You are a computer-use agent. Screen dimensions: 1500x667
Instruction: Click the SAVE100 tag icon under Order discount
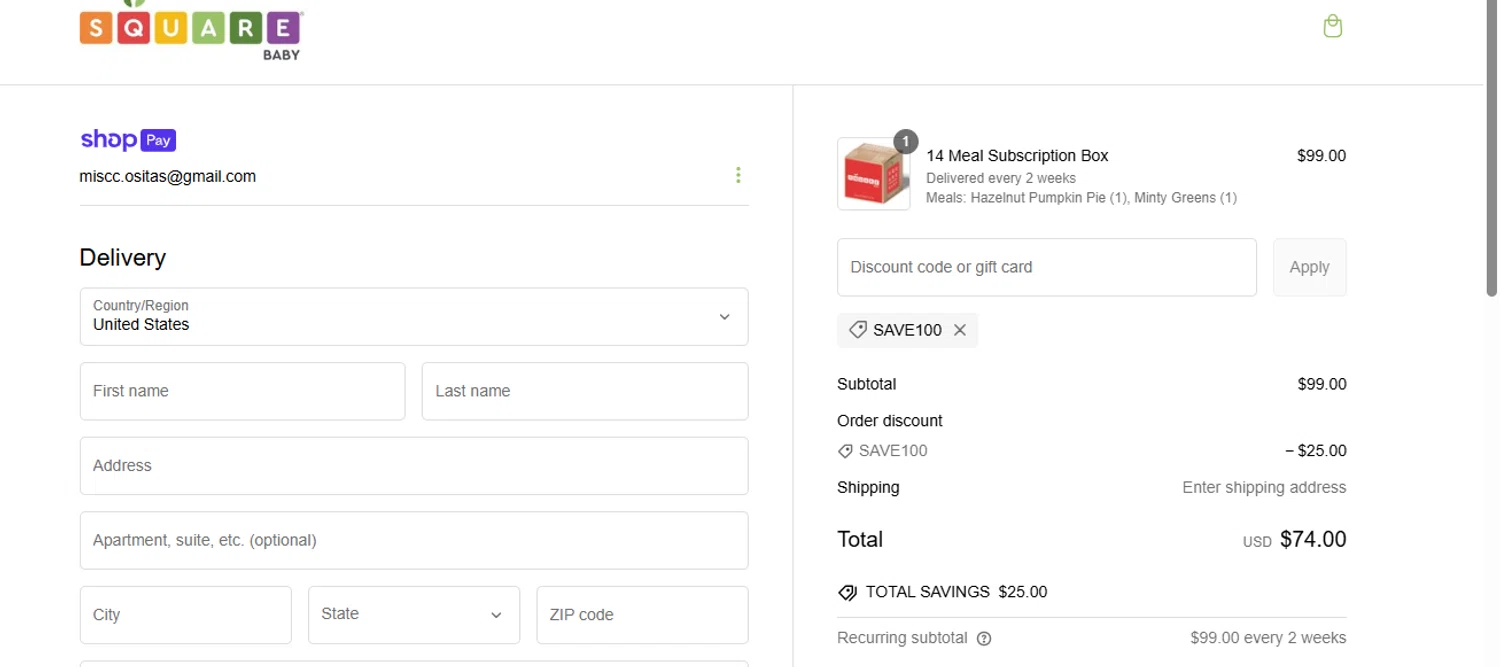(x=845, y=451)
